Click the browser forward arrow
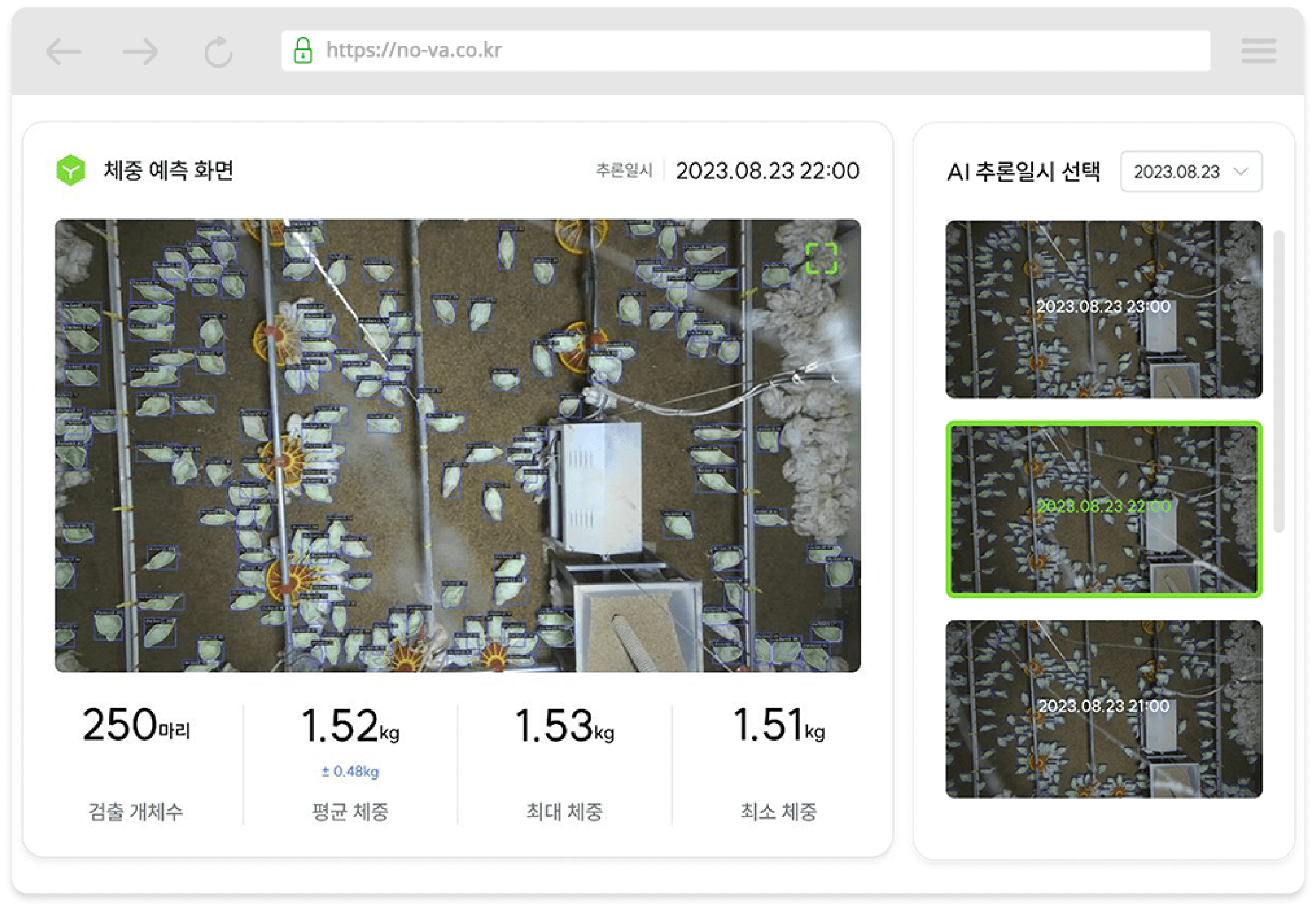Viewport: 1316px width, 910px height. point(140,52)
